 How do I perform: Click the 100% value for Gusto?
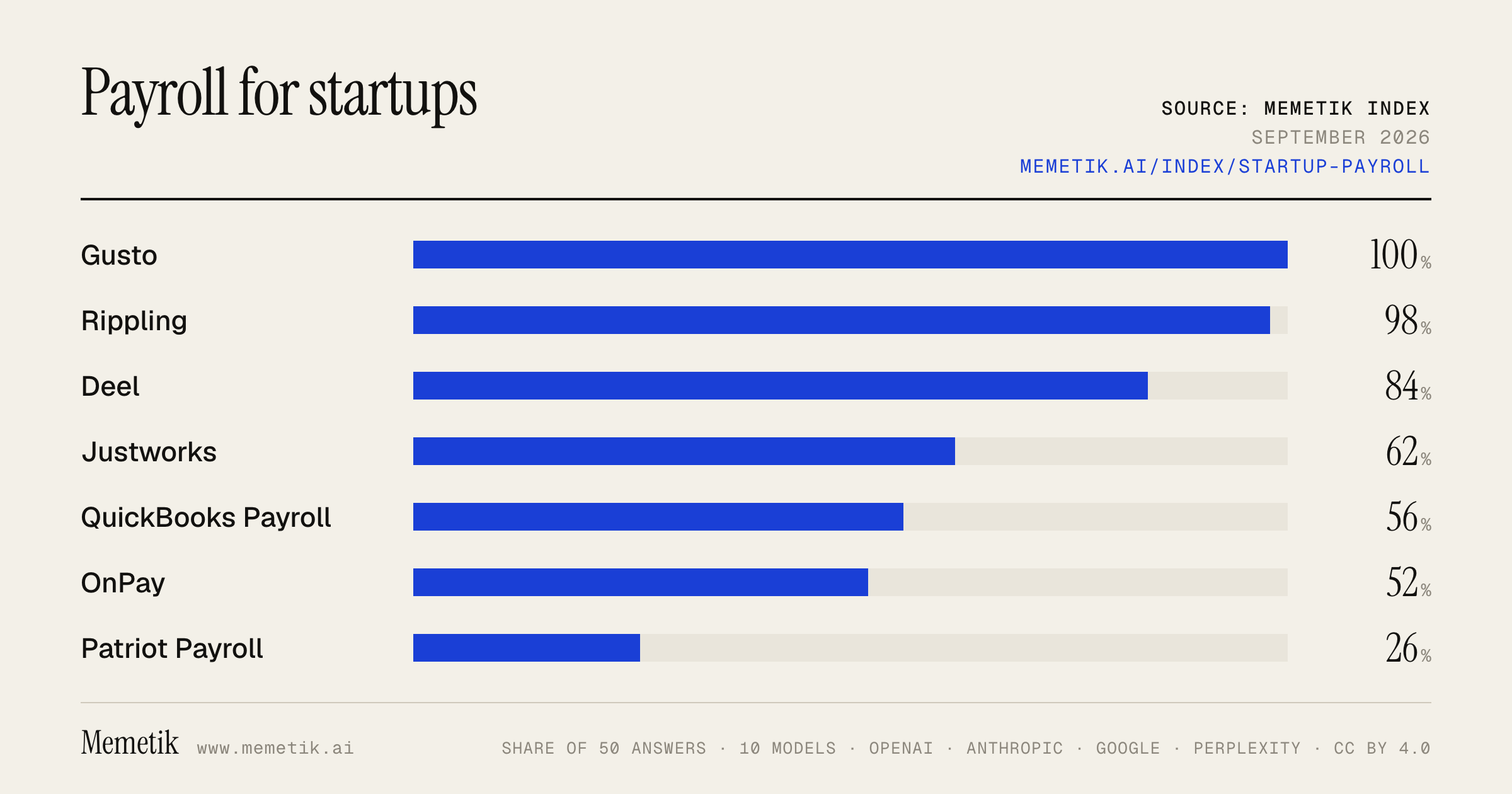click(x=1400, y=255)
